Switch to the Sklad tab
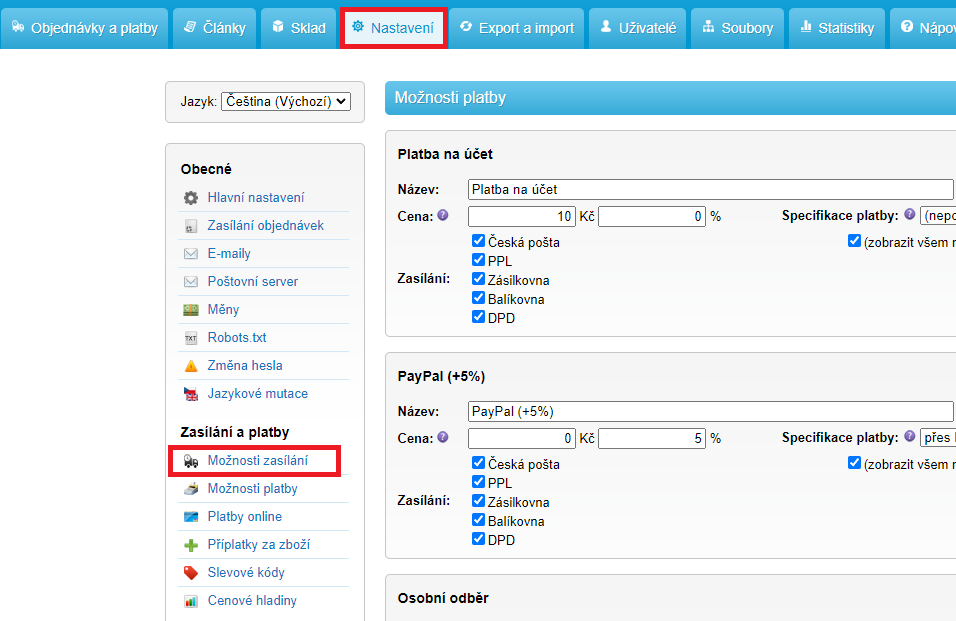 tap(298, 28)
